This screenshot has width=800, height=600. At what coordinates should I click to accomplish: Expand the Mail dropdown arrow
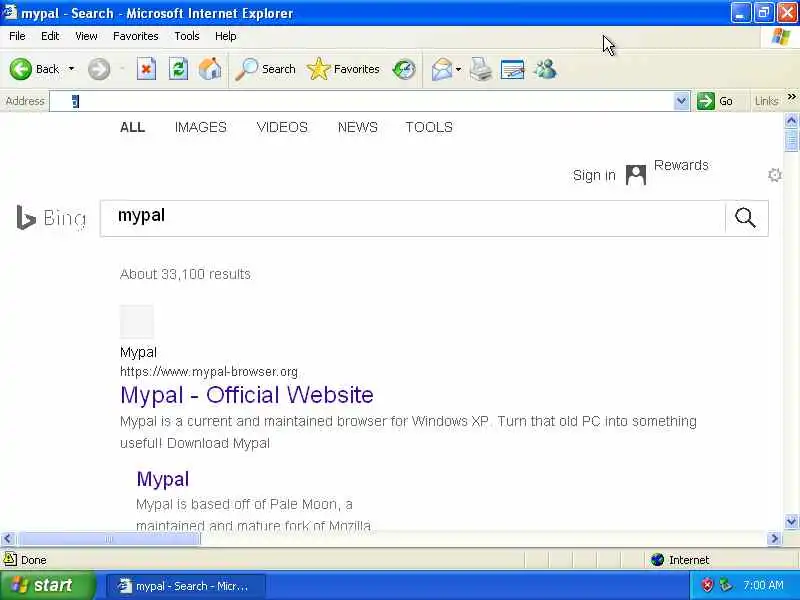(458, 69)
